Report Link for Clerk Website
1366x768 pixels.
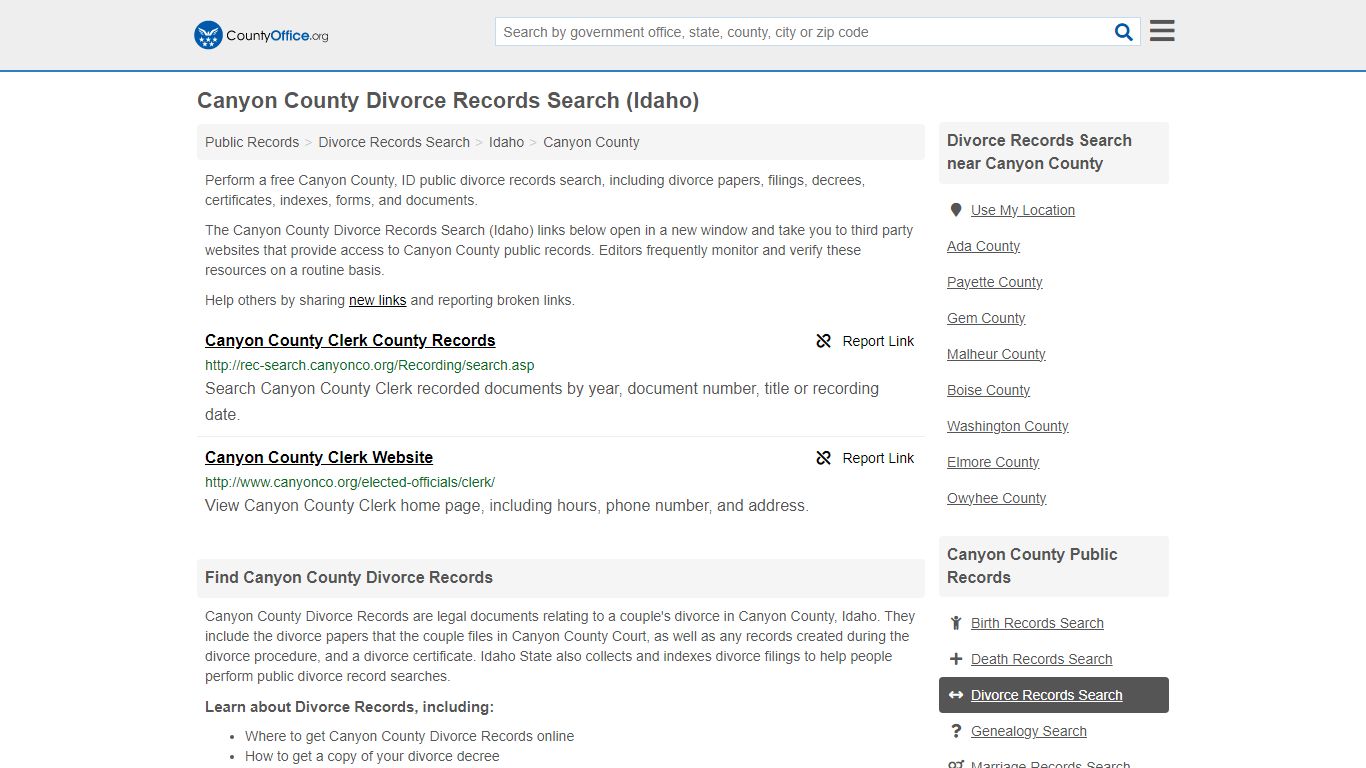tap(865, 458)
